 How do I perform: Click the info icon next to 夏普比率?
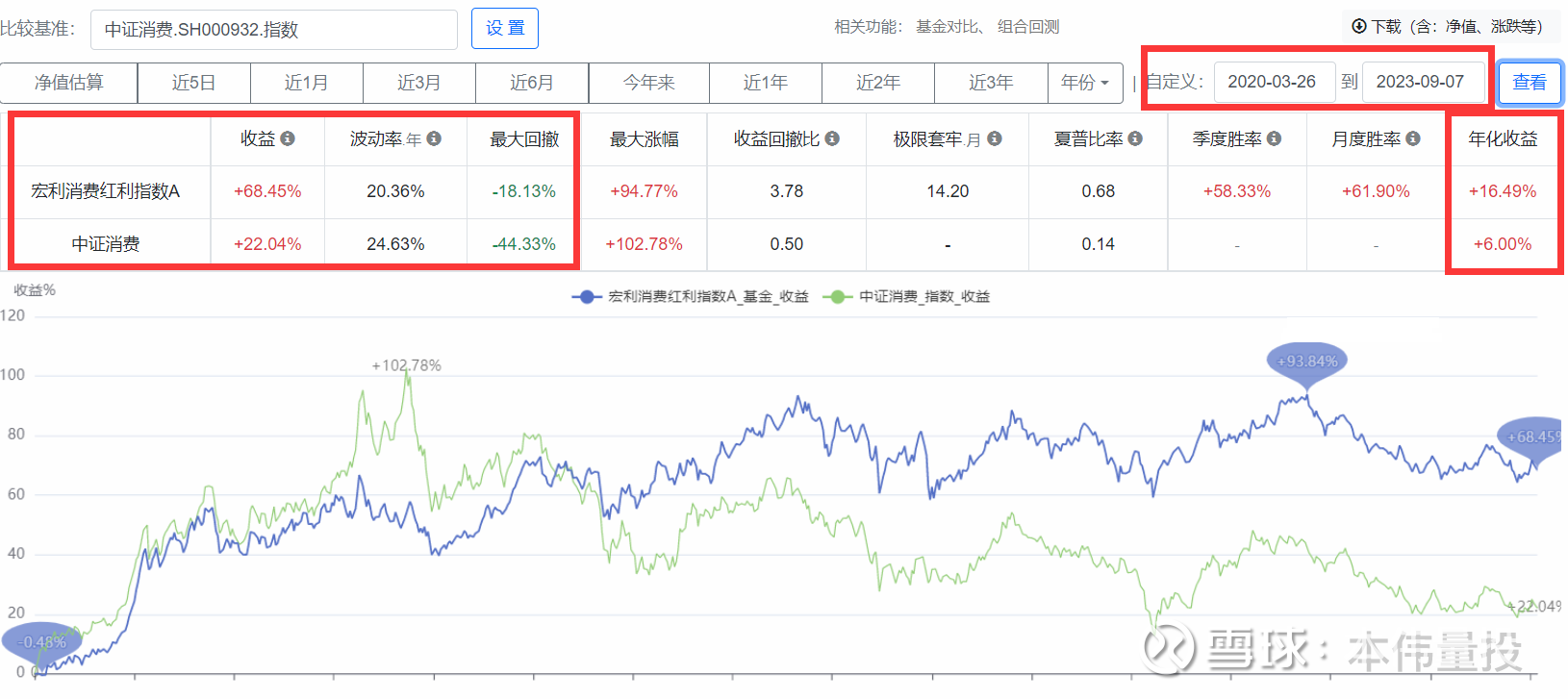[x=1135, y=138]
